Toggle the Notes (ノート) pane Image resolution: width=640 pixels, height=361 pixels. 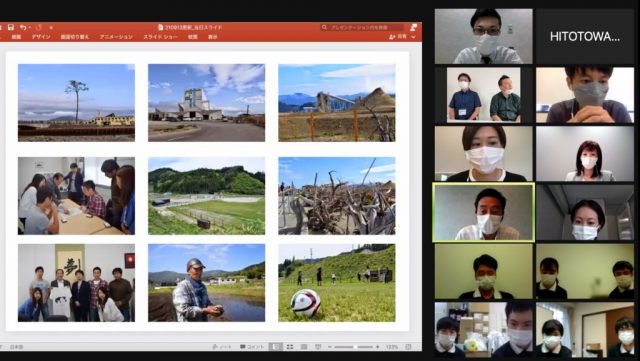pyautogui.click(x=222, y=347)
